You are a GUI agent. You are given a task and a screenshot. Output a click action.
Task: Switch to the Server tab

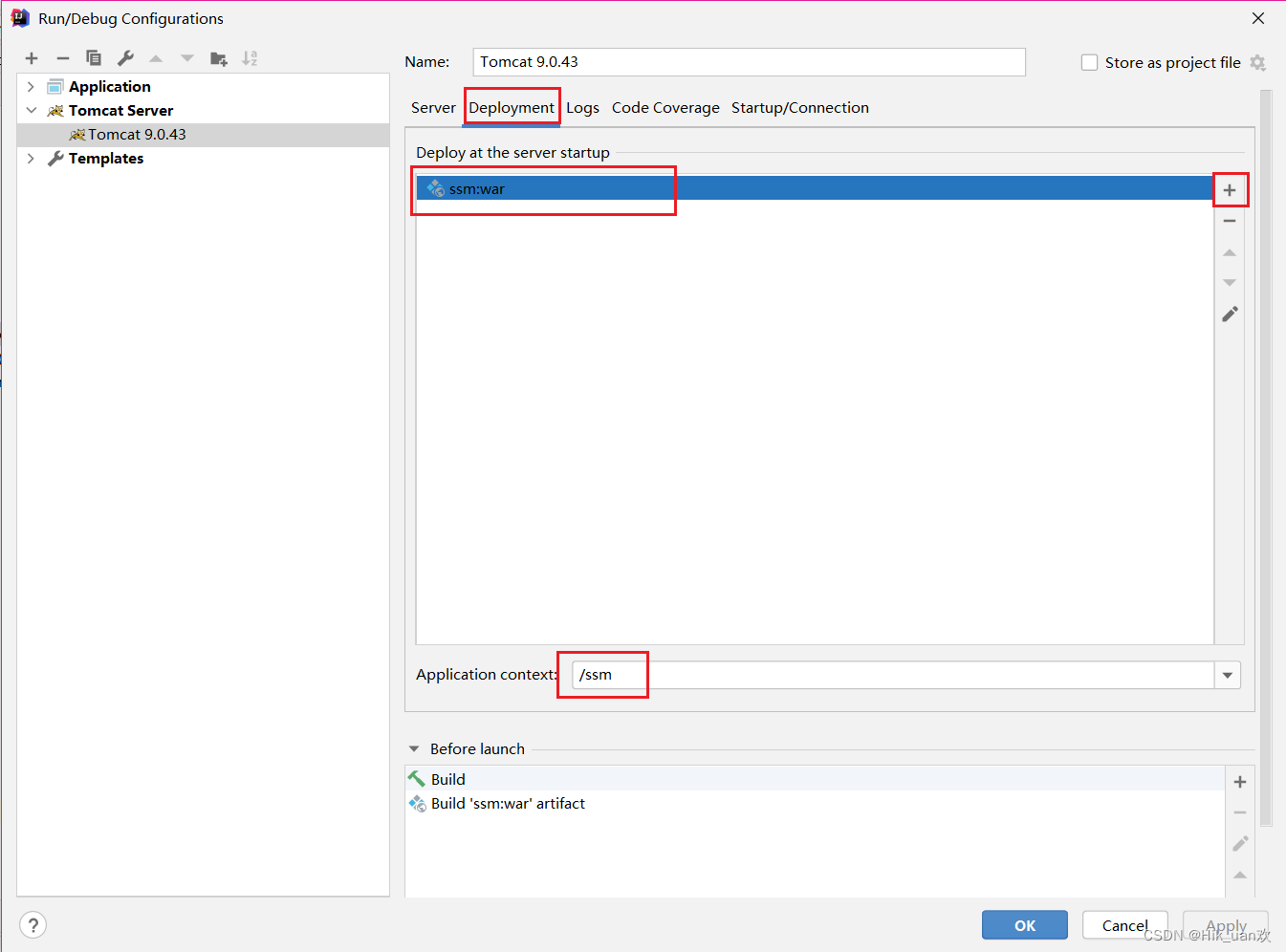click(433, 107)
